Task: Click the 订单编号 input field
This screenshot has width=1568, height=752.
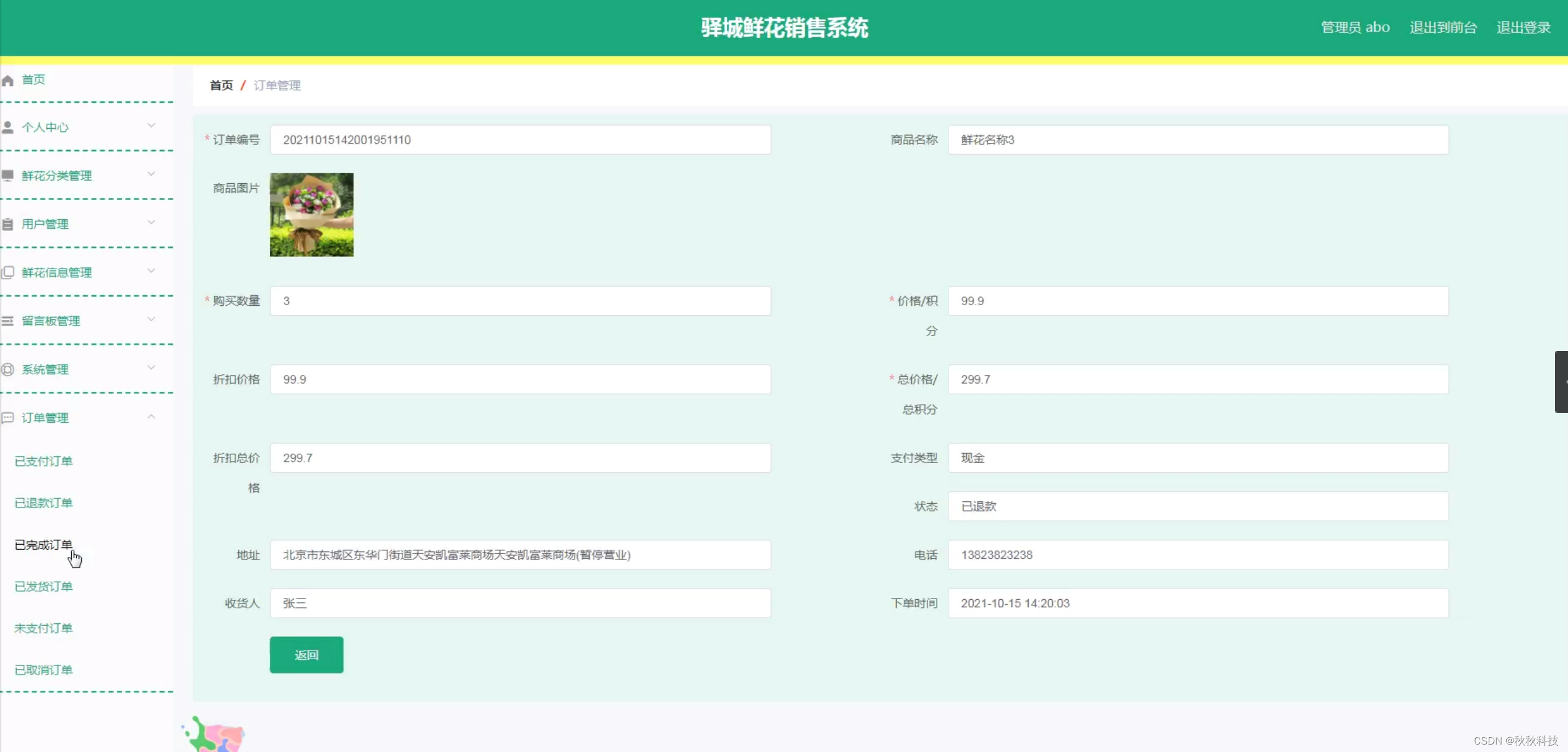Action: pyautogui.click(x=520, y=140)
